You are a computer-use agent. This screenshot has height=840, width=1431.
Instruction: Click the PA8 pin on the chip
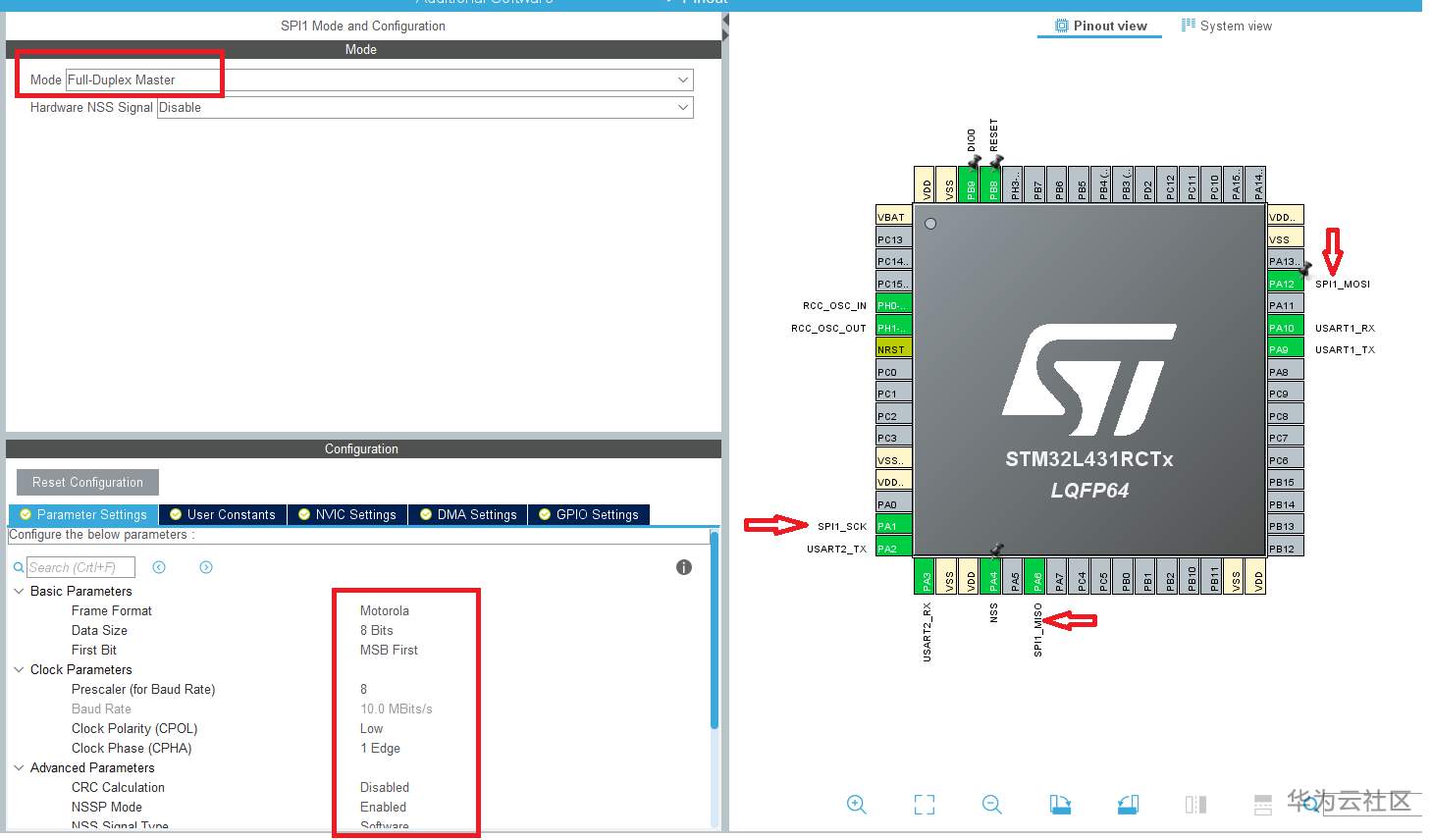point(1286,372)
